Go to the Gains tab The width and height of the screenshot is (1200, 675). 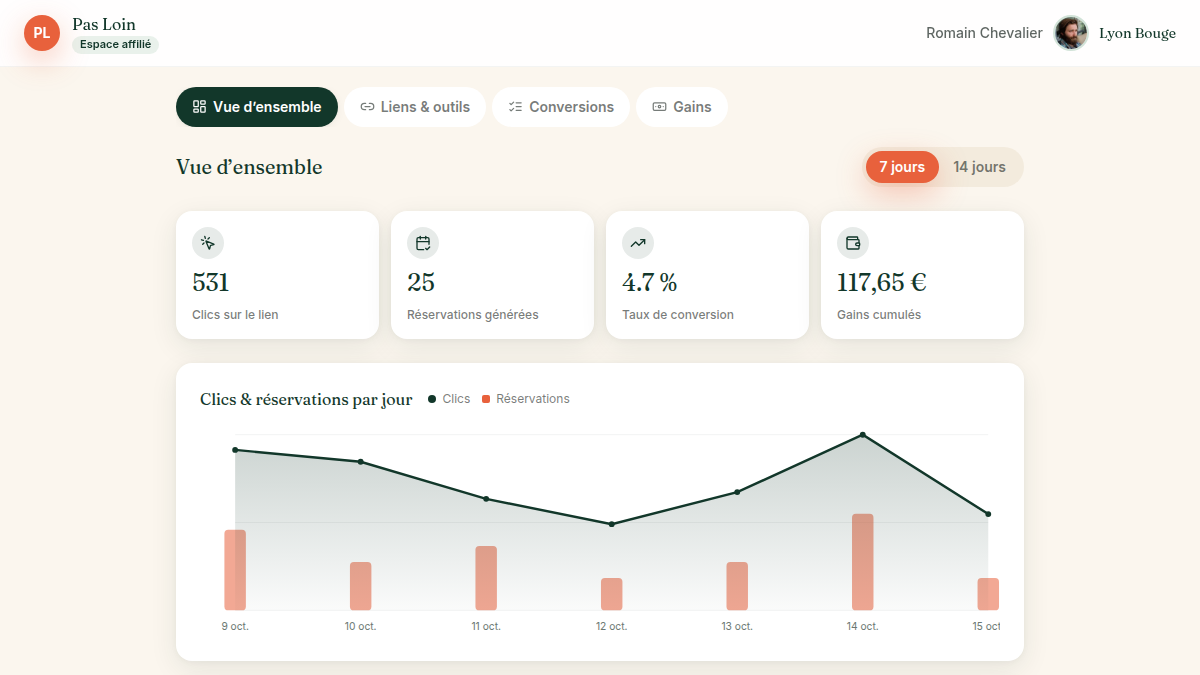[682, 107]
